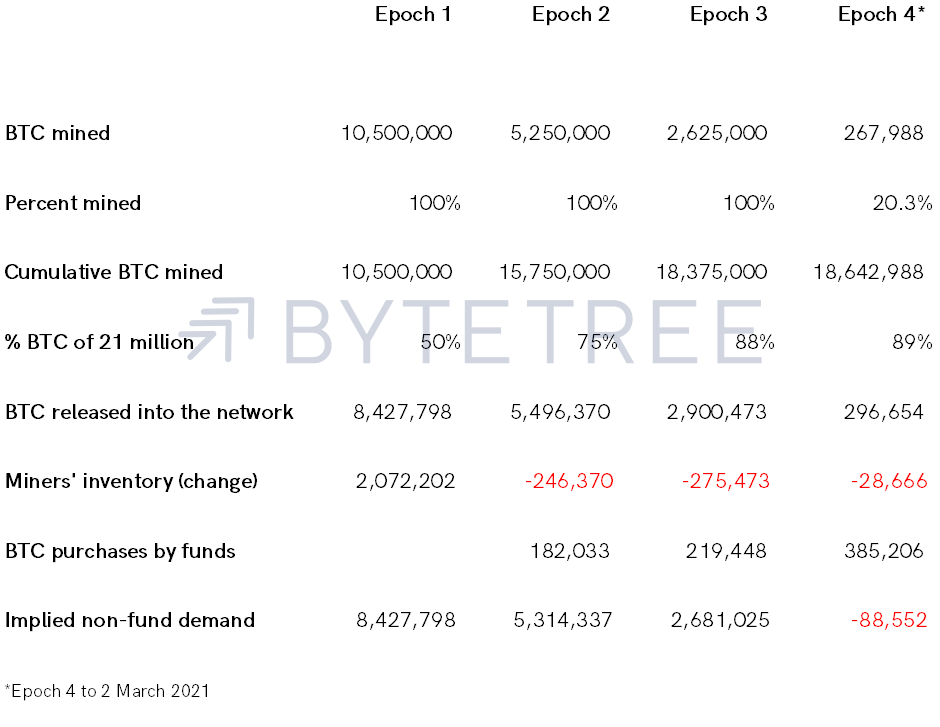Click the red -246,370 inventory value

(569, 481)
